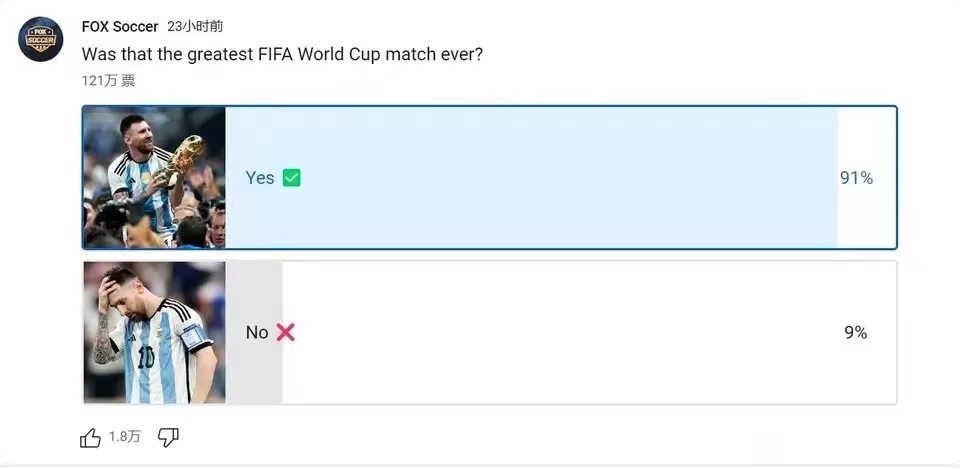Image resolution: width=960 pixels, height=469 pixels.
Task: Click the 121万 票 vote count
Action: click(108, 81)
